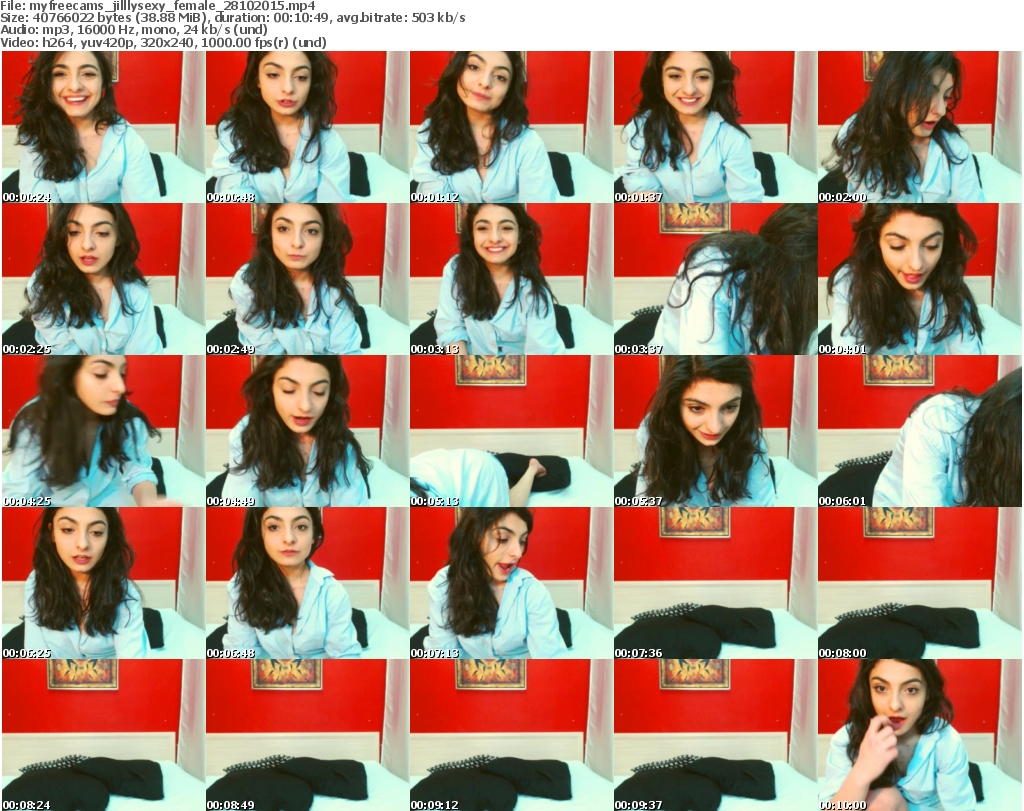
Task: Click the thumbnail stamped 00:09:12
Action: pos(511,735)
